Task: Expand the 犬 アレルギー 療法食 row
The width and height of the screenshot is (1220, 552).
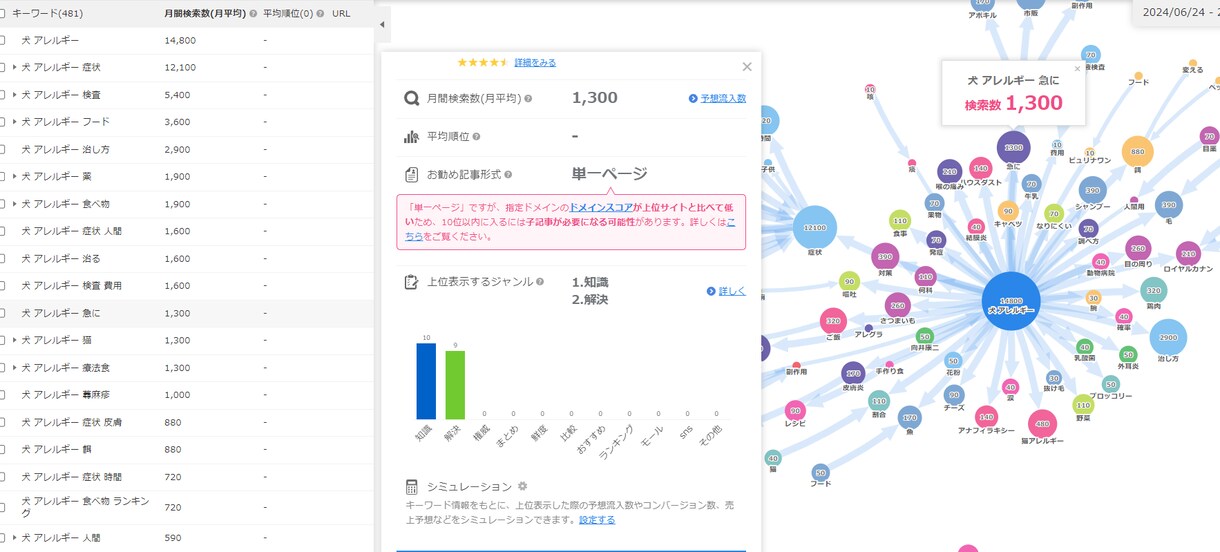Action: (x=15, y=368)
